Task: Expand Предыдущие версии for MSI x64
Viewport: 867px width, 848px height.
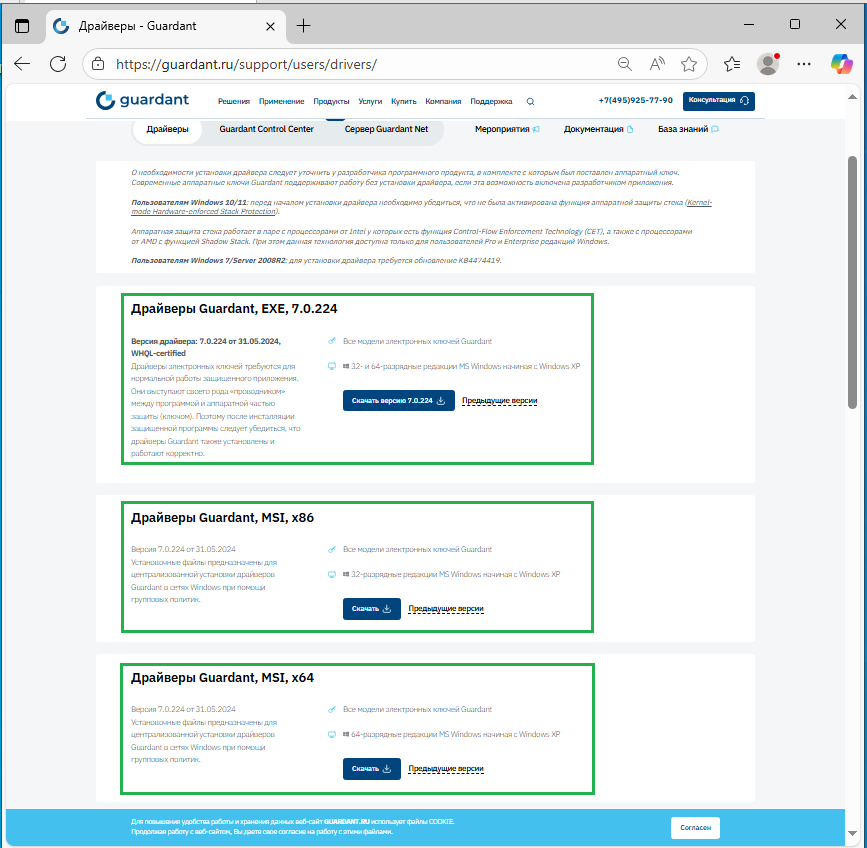Action: click(x=445, y=769)
